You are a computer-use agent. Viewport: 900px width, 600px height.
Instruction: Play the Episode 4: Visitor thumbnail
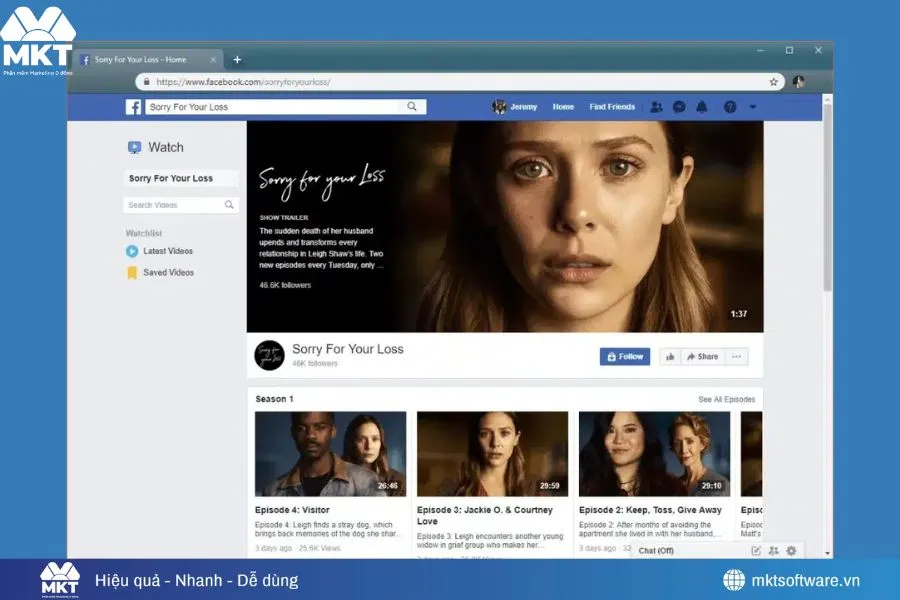coord(329,452)
